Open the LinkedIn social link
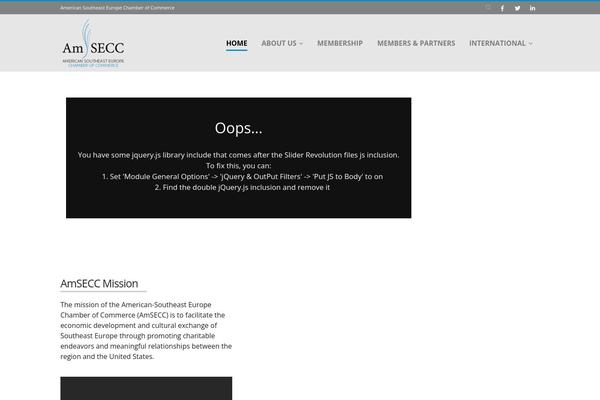Screen dimensions: 600x400 [x=532, y=8]
